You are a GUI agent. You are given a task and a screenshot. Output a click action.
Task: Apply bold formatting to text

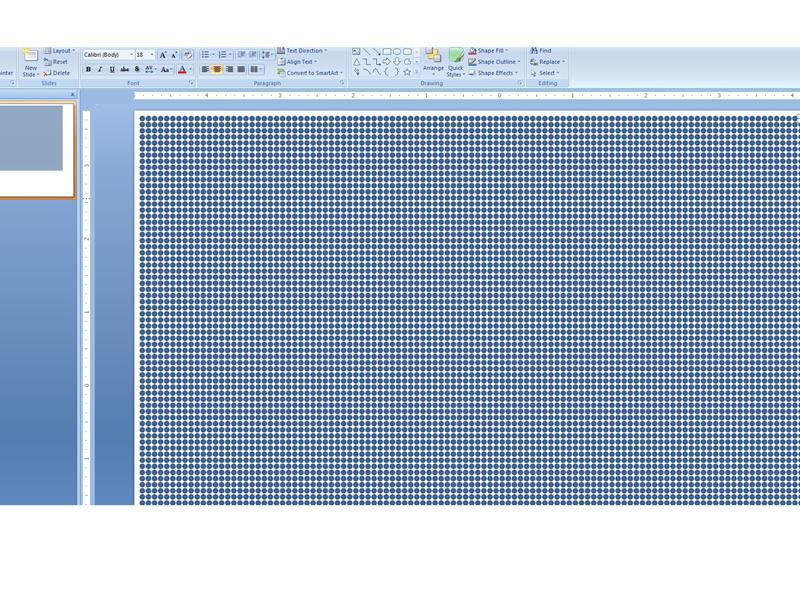(90, 68)
